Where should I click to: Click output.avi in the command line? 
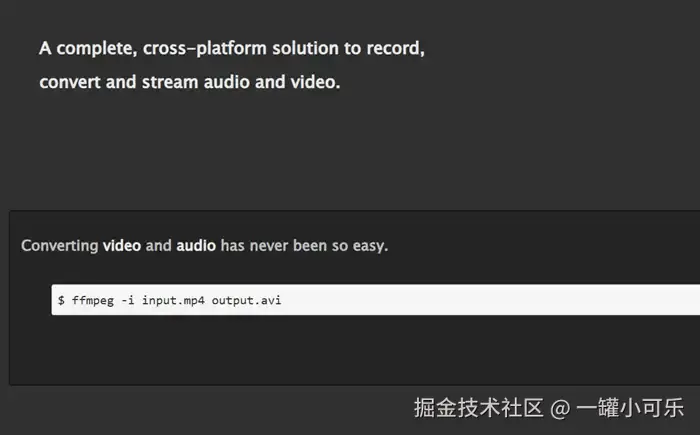tap(247, 300)
